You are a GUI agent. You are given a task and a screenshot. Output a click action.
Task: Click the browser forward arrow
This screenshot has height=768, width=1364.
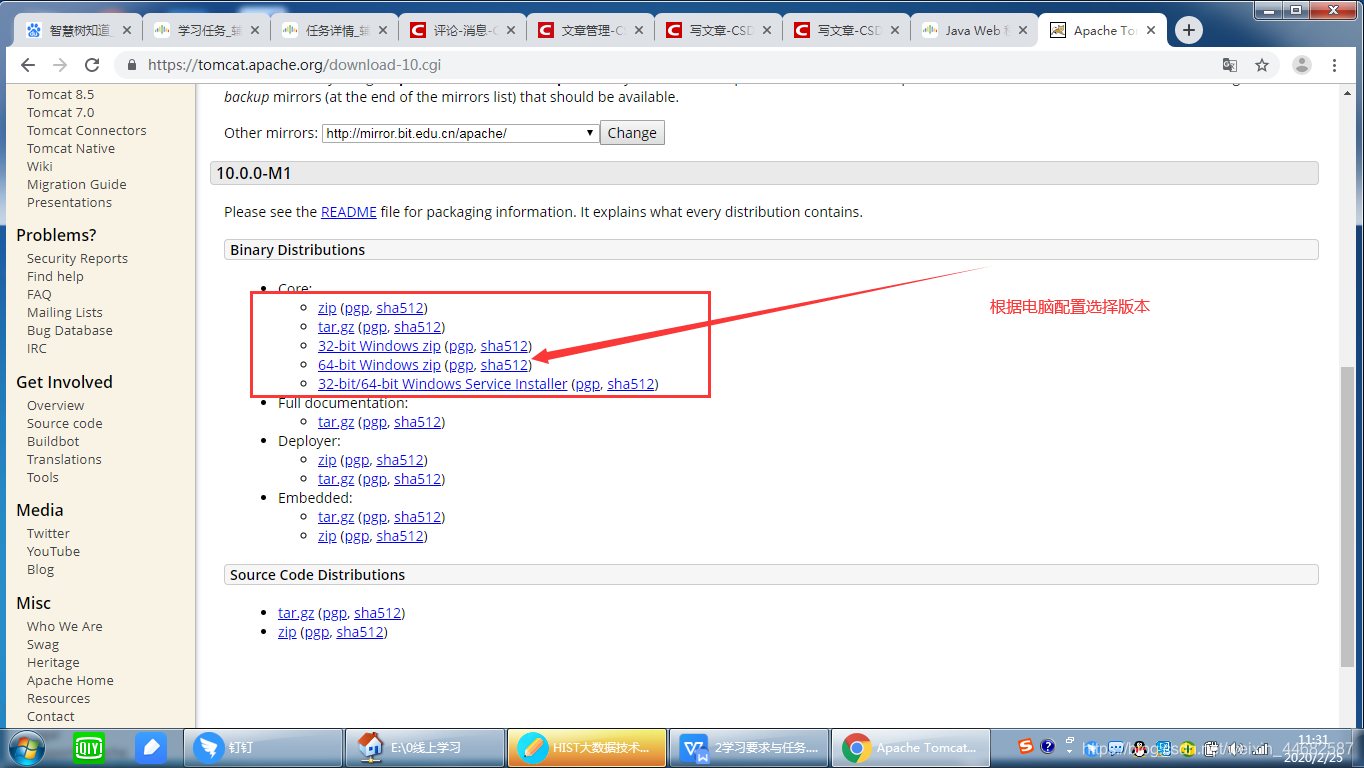click(x=60, y=65)
